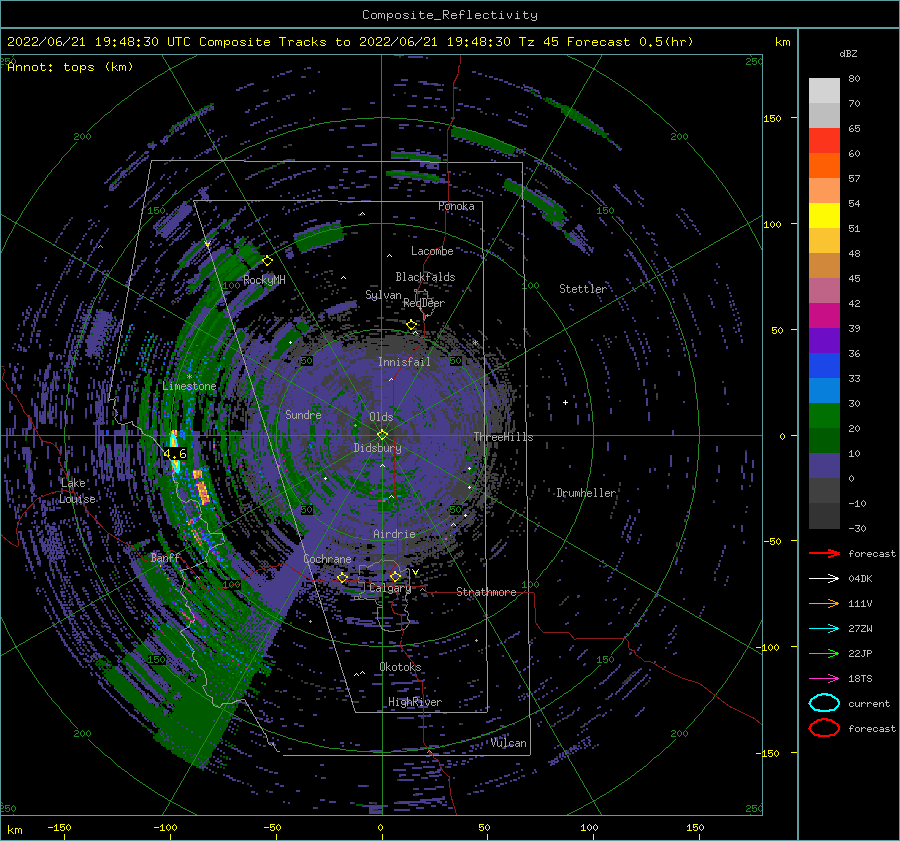Select the magenta 39-42 dBZ swatch
900x841 pixels.
point(824,316)
